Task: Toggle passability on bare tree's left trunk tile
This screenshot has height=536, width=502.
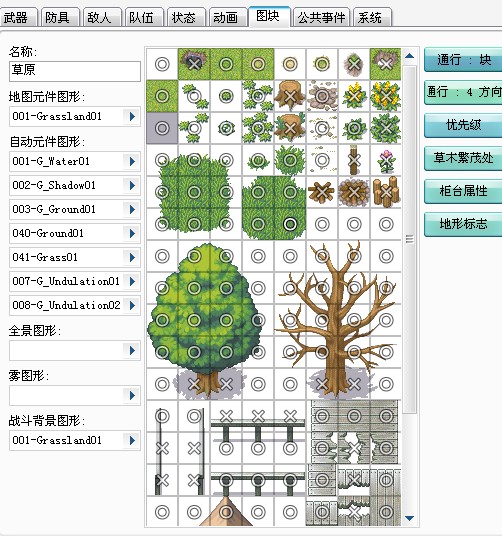Action: (x=322, y=384)
